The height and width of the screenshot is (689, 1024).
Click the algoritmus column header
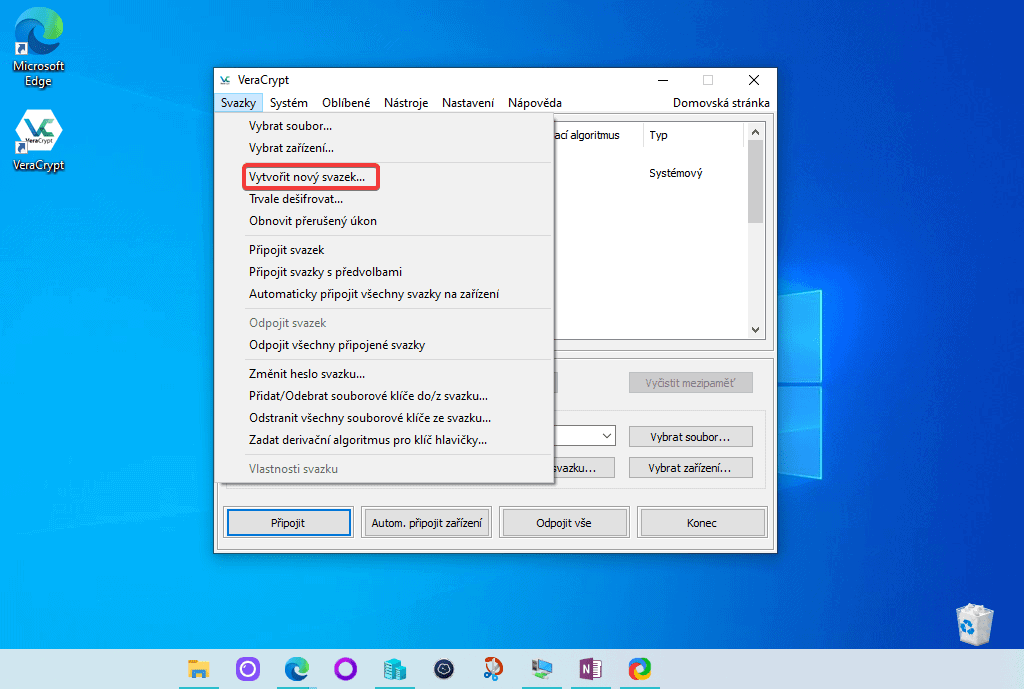pos(599,135)
